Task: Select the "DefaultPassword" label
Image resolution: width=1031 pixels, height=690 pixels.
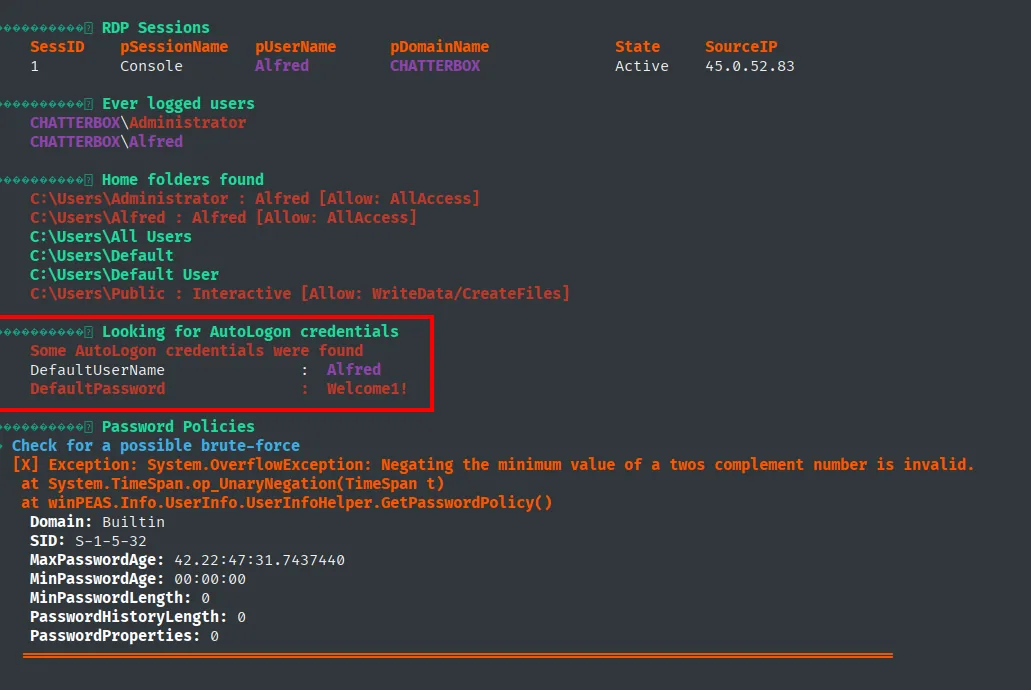Action: pyautogui.click(x=97, y=389)
